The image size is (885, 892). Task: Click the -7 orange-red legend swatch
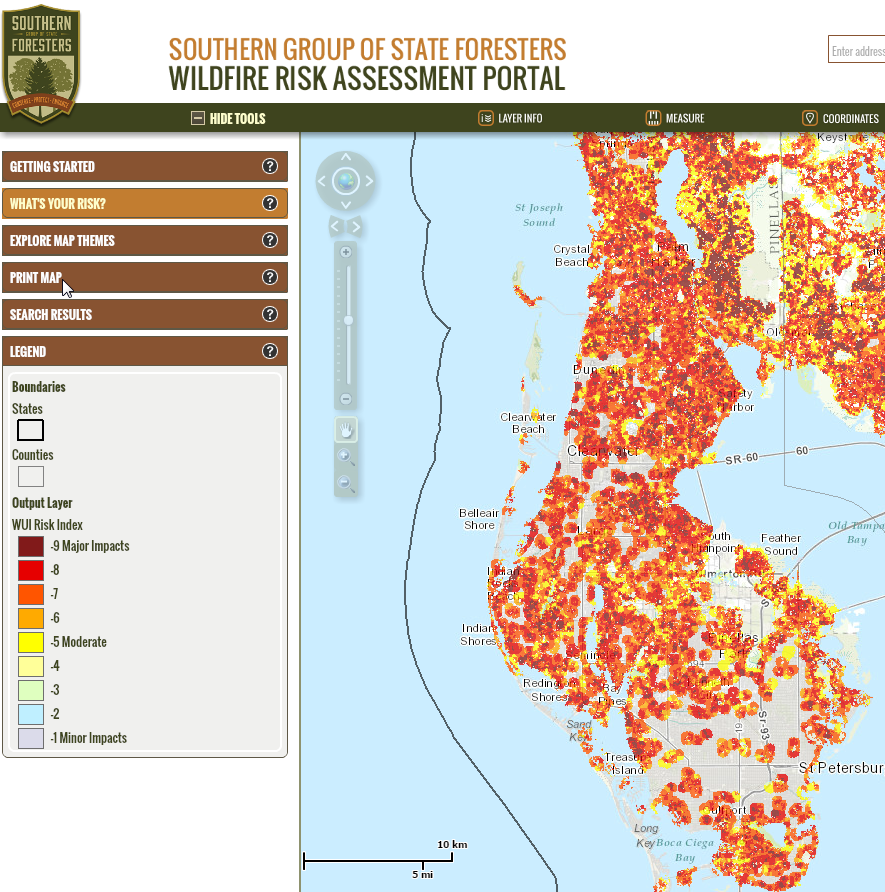31,594
